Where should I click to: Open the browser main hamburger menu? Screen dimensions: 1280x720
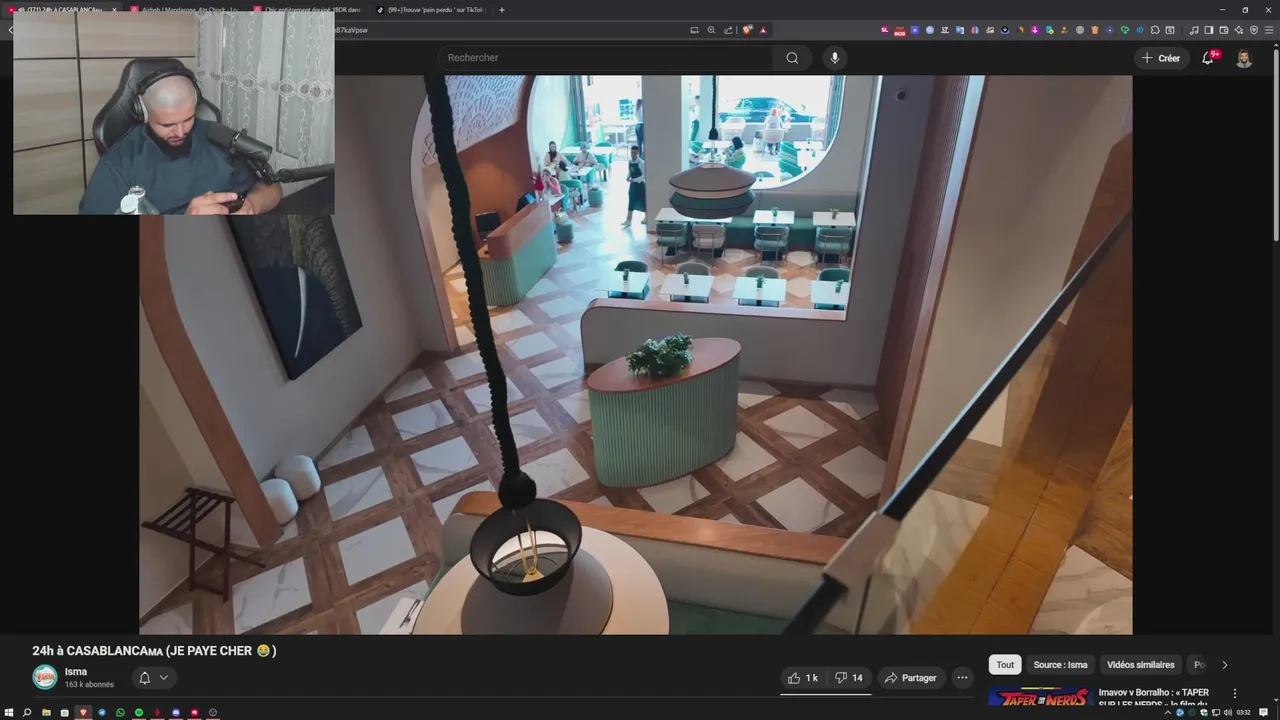coord(1269,30)
